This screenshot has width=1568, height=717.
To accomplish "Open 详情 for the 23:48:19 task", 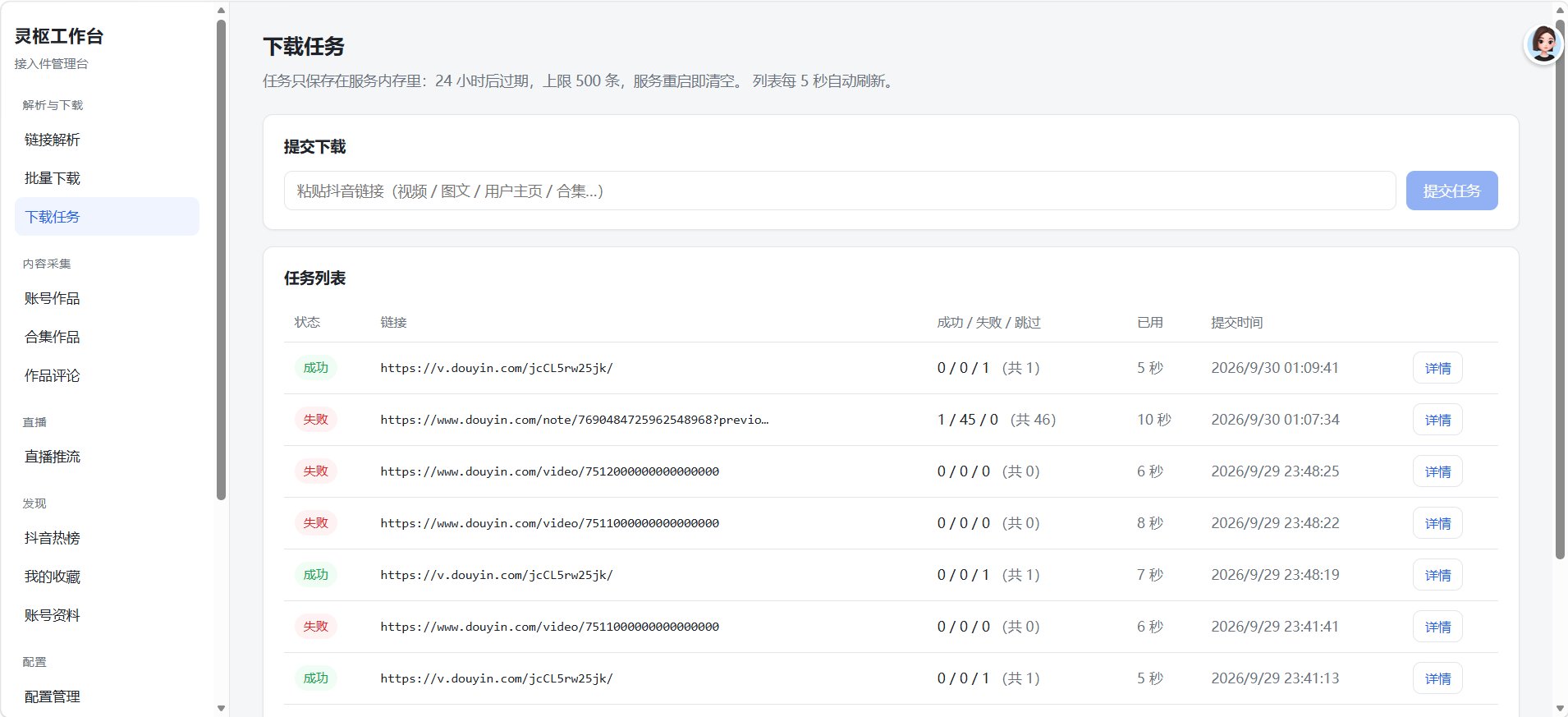I will [1437, 575].
